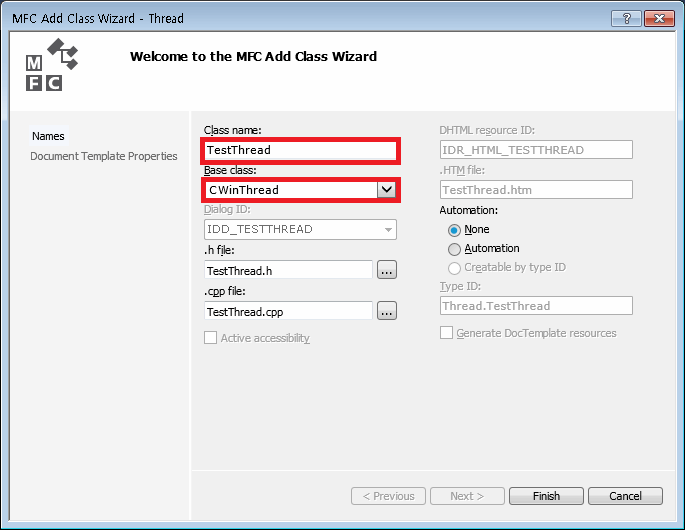Cancel the Add Class Wizard

pyautogui.click(x=626, y=496)
